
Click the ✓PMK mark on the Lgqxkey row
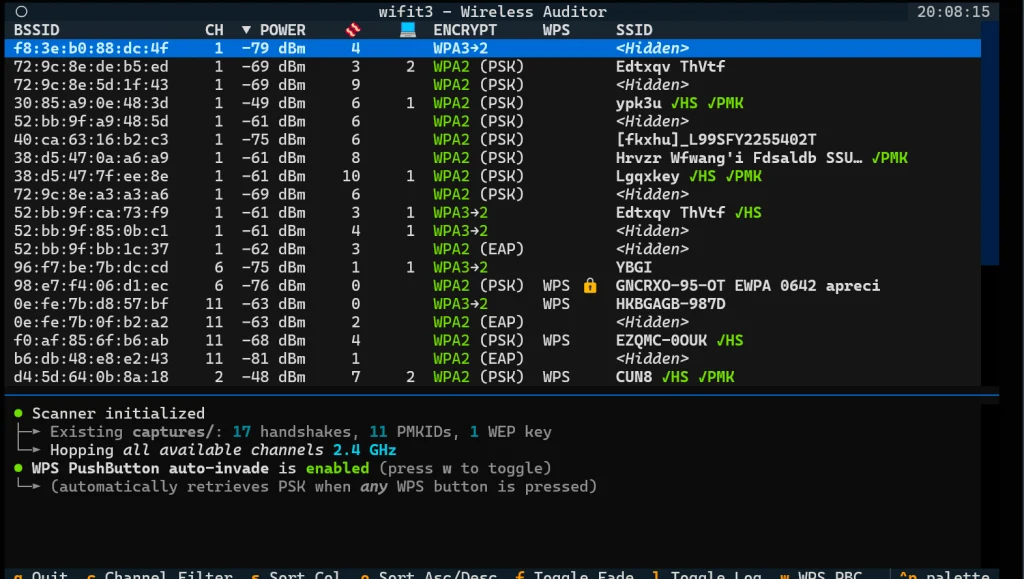(x=743, y=176)
